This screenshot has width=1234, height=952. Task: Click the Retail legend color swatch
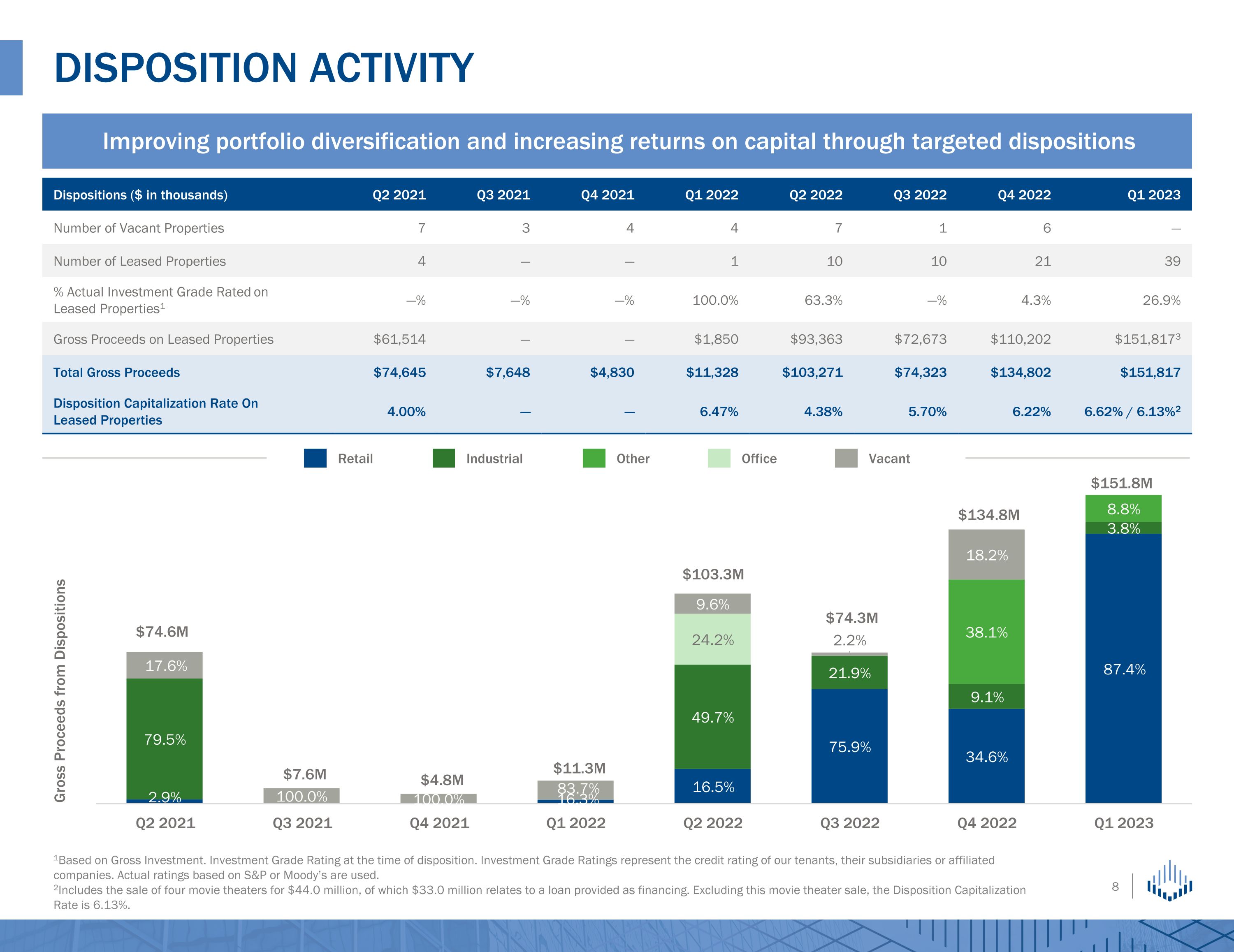click(x=315, y=458)
